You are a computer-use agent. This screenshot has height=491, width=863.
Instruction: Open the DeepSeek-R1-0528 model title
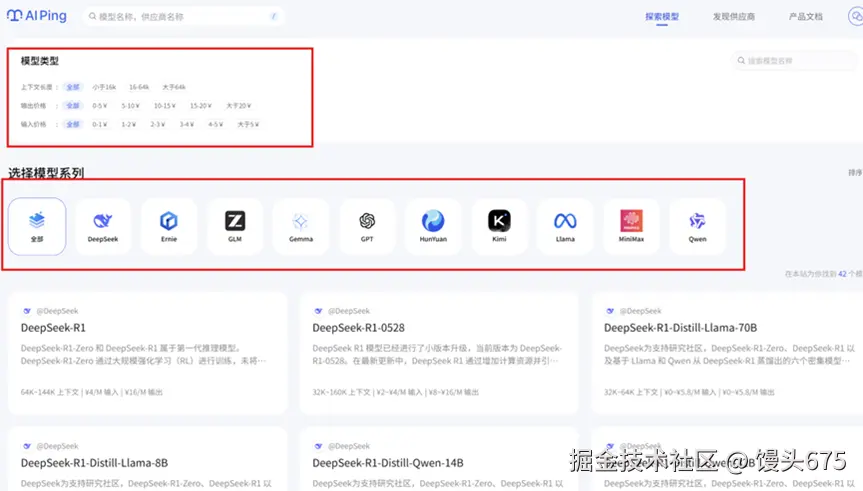(358, 328)
